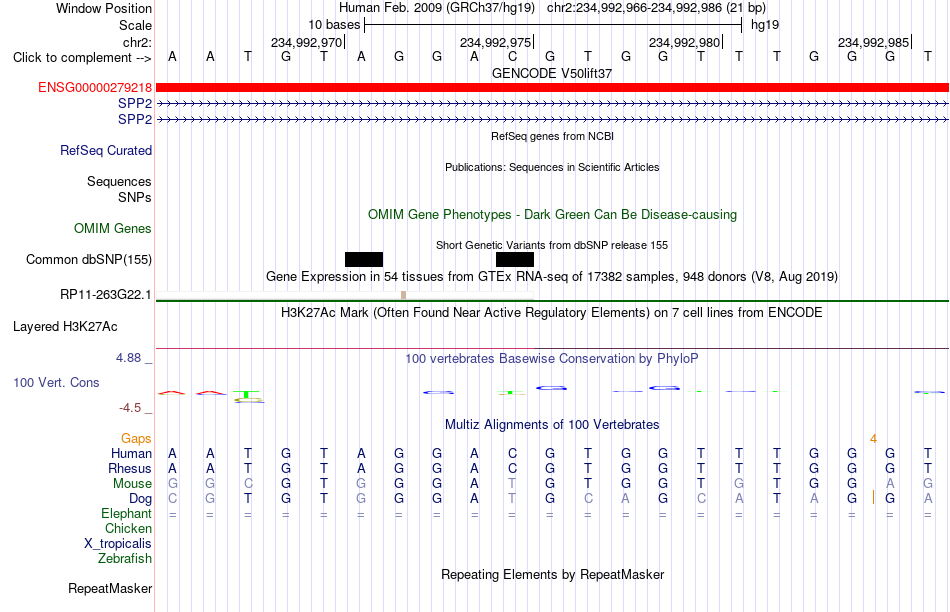Click the chr2:234,992,966-234,992,986 position text
This screenshot has width=950, height=612.
click(x=656, y=8)
